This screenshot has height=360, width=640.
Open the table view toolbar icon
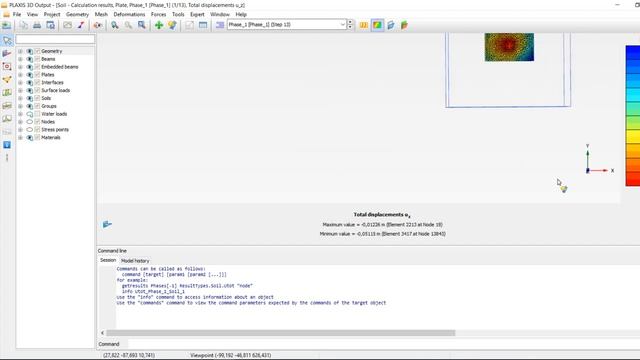pos(203,25)
